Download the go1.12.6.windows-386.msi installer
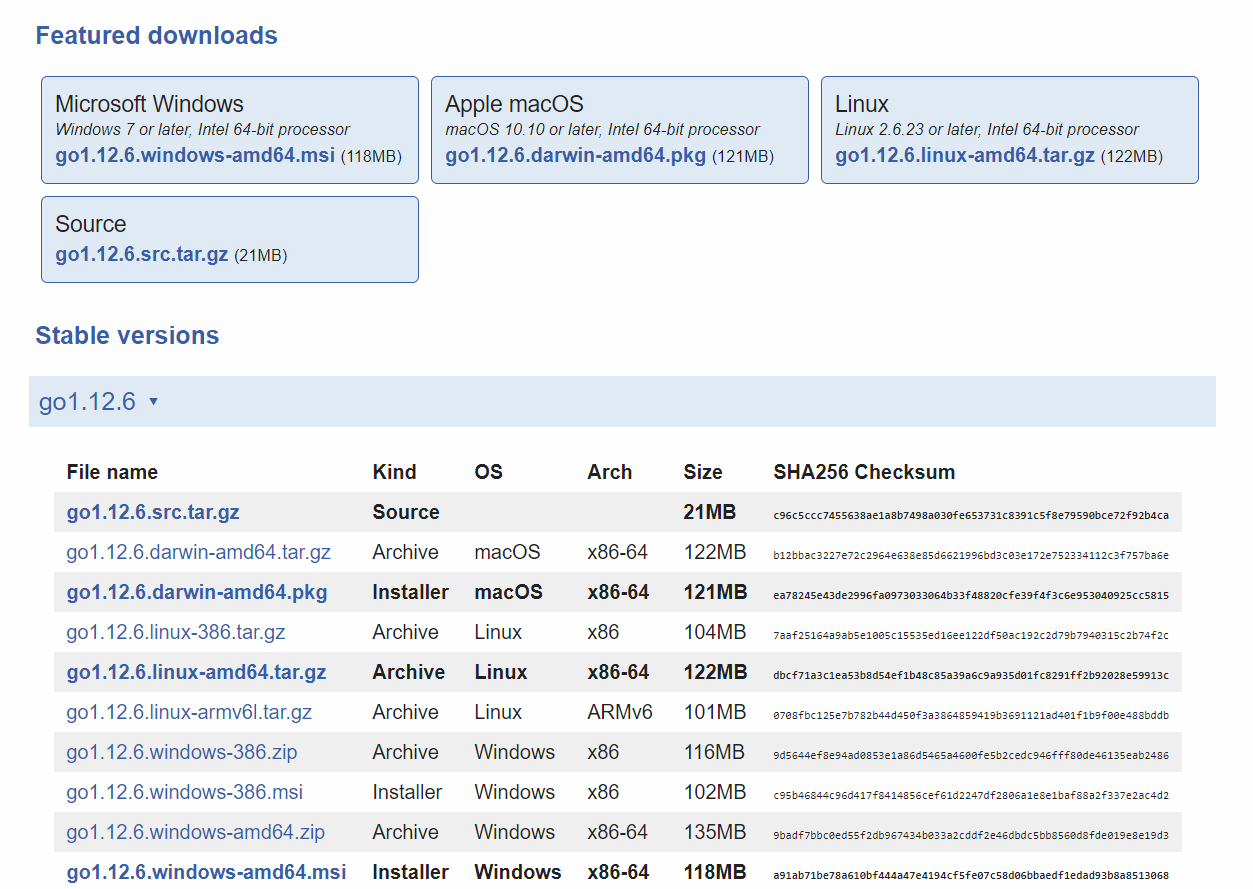 (185, 792)
